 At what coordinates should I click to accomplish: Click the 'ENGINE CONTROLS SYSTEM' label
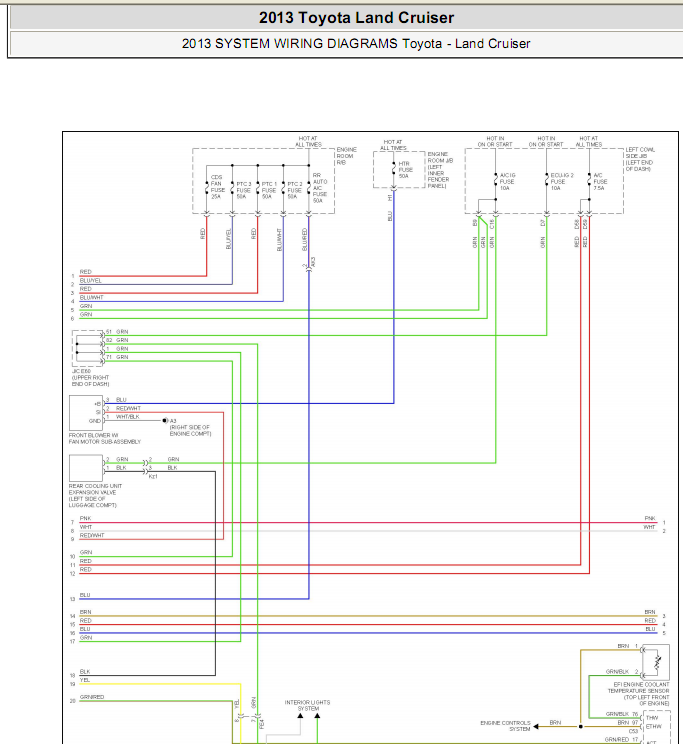click(505, 726)
